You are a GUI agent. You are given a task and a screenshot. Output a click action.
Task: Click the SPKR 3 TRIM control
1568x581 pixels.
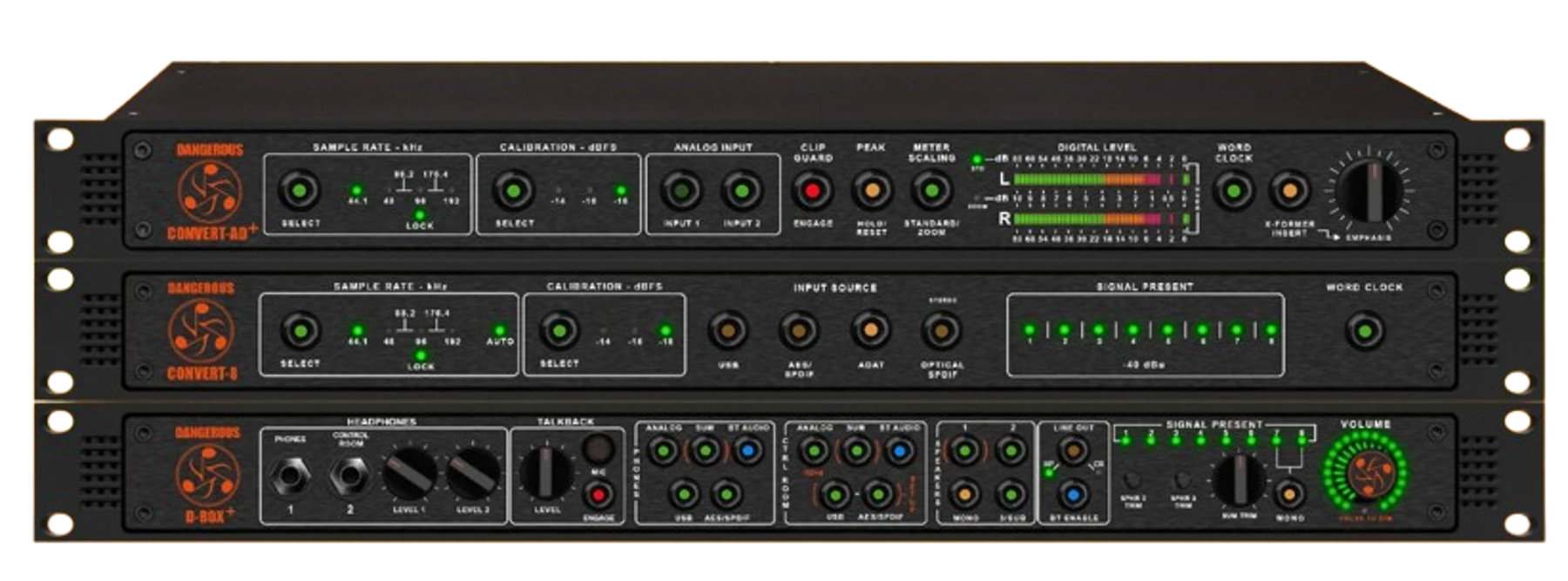click(1182, 480)
